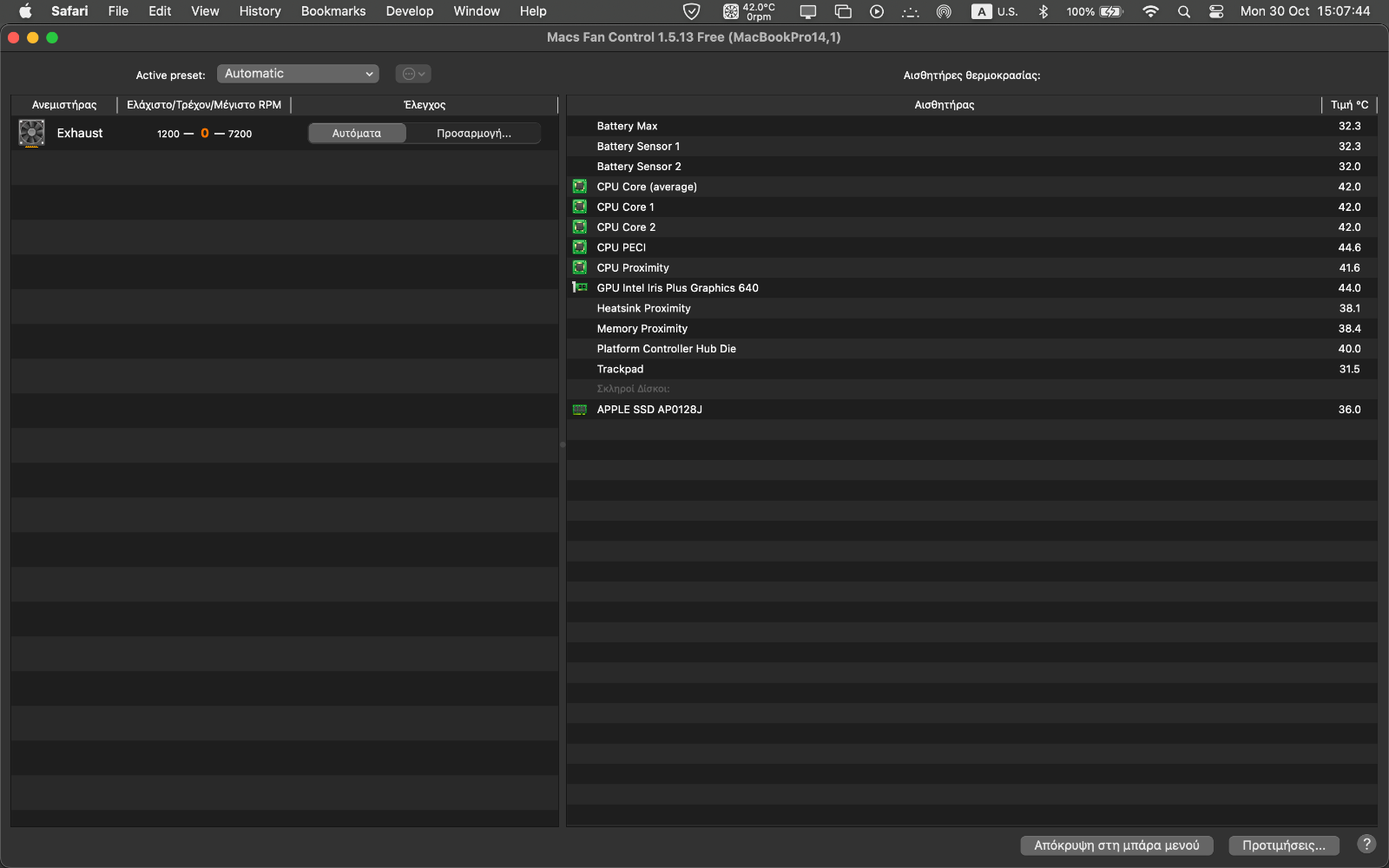This screenshot has height=868, width=1389.
Task: Click the splitter handle between panels
Action: (x=563, y=444)
